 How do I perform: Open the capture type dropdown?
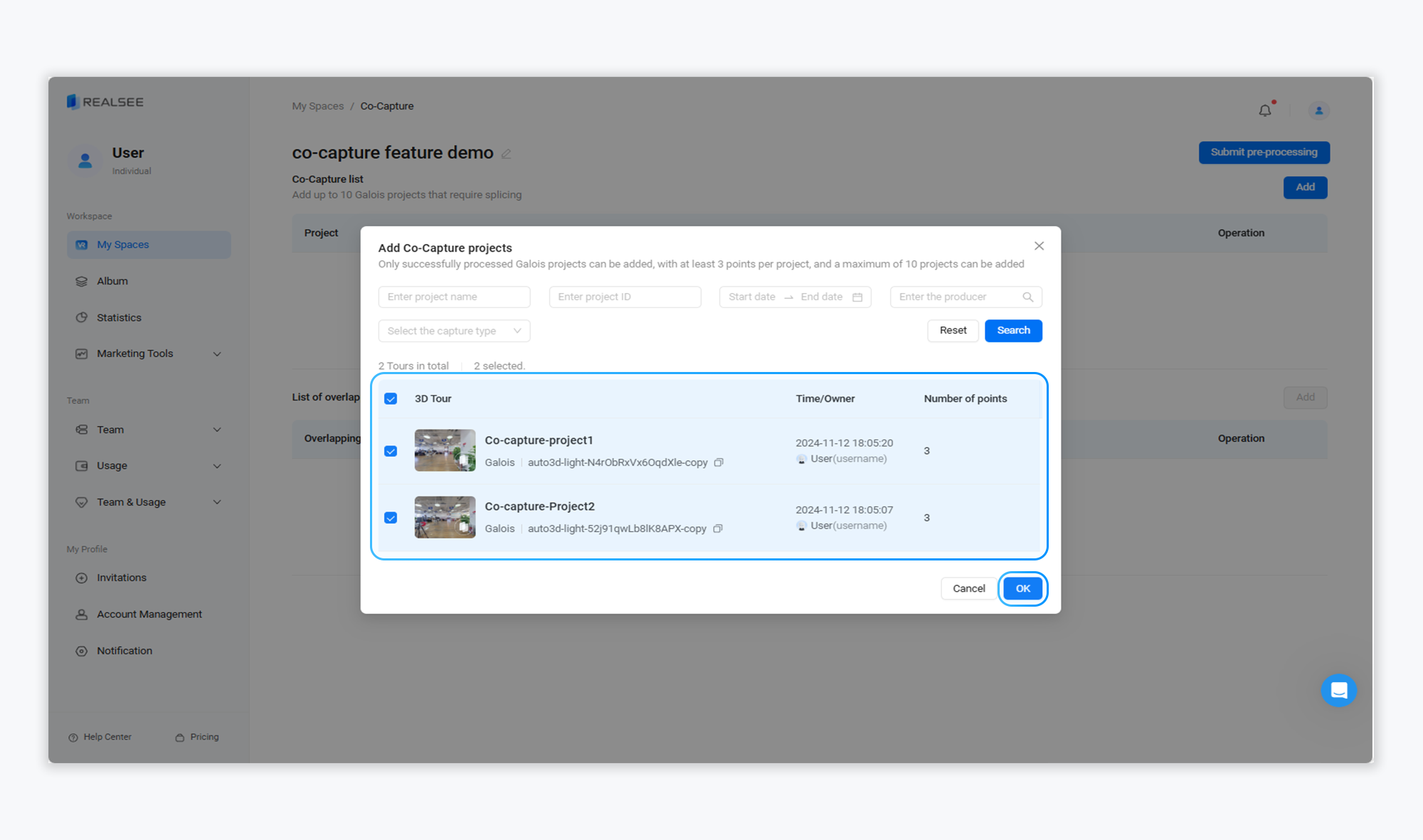(454, 331)
